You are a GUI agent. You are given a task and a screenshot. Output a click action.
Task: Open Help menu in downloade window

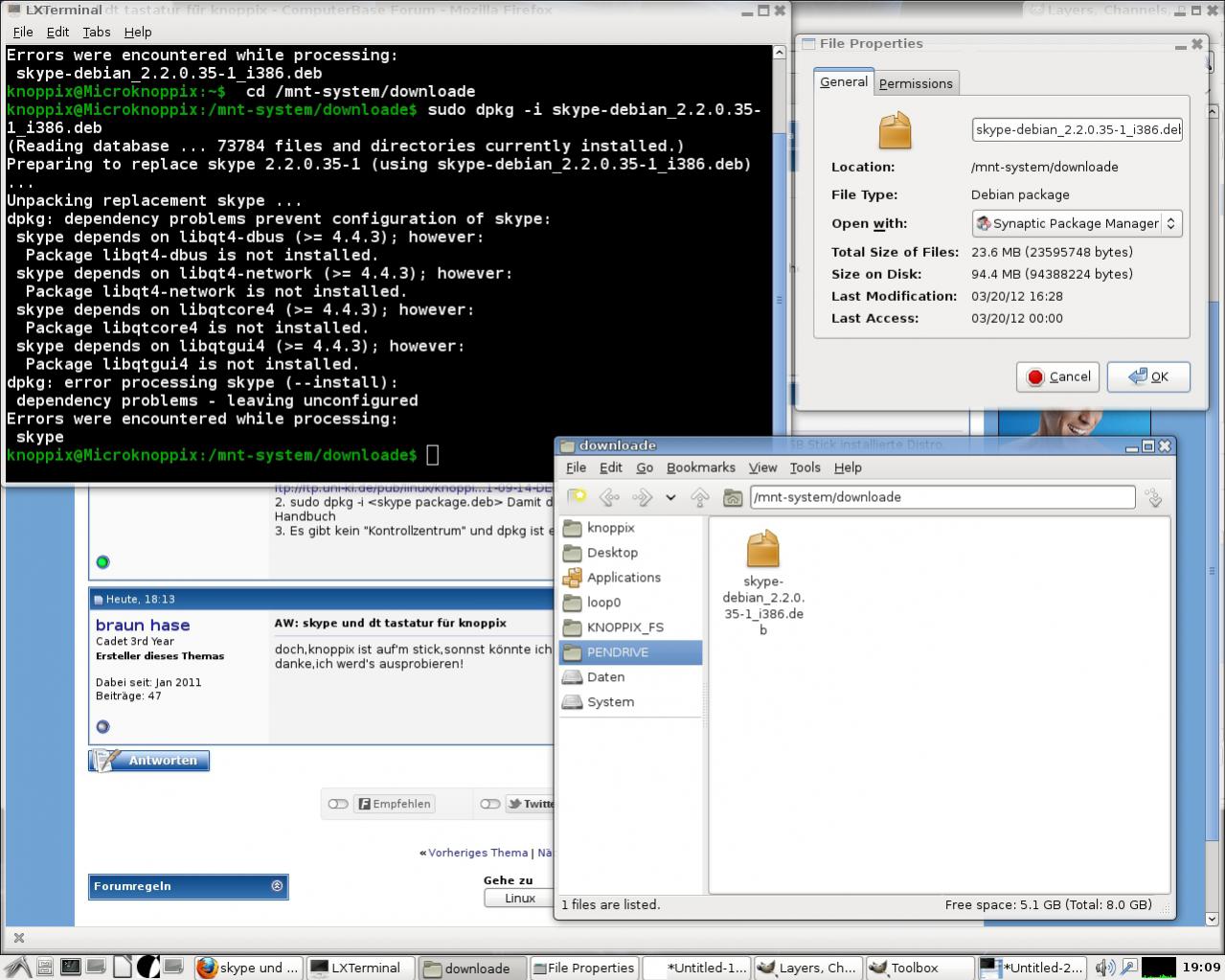click(848, 467)
